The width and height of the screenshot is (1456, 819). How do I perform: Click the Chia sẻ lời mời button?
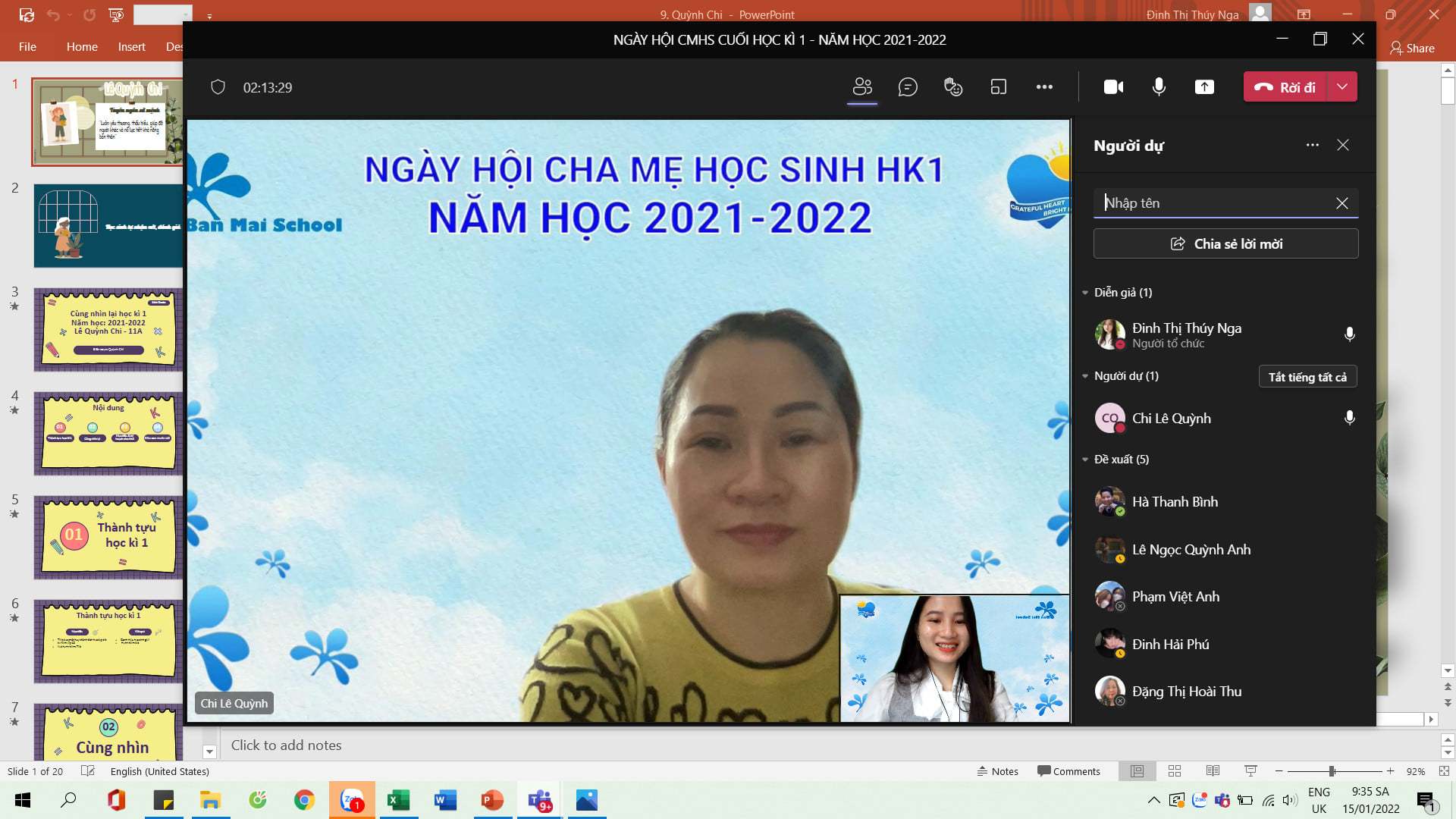click(1225, 244)
